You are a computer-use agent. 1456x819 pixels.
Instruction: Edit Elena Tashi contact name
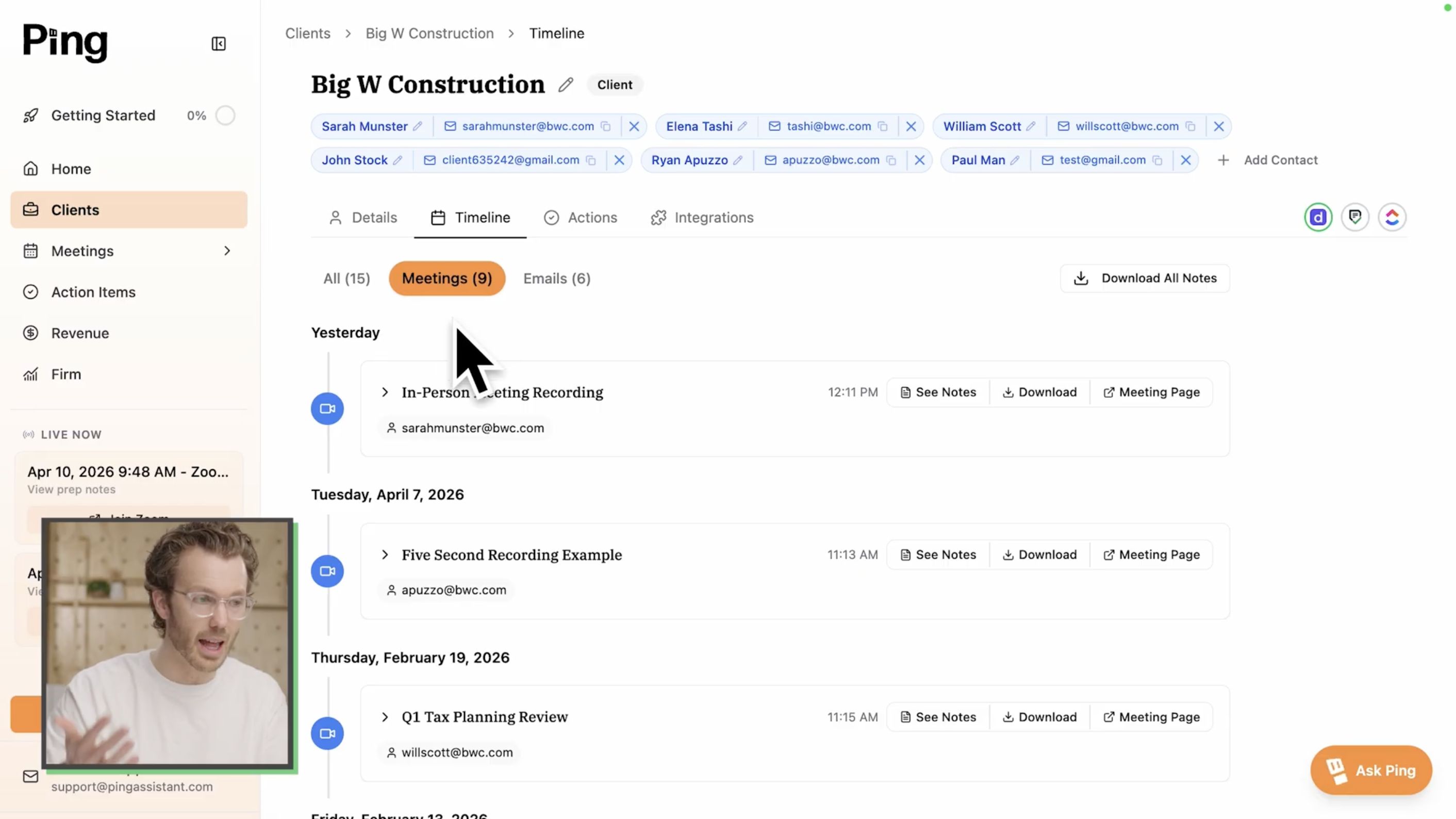[x=742, y=126]
